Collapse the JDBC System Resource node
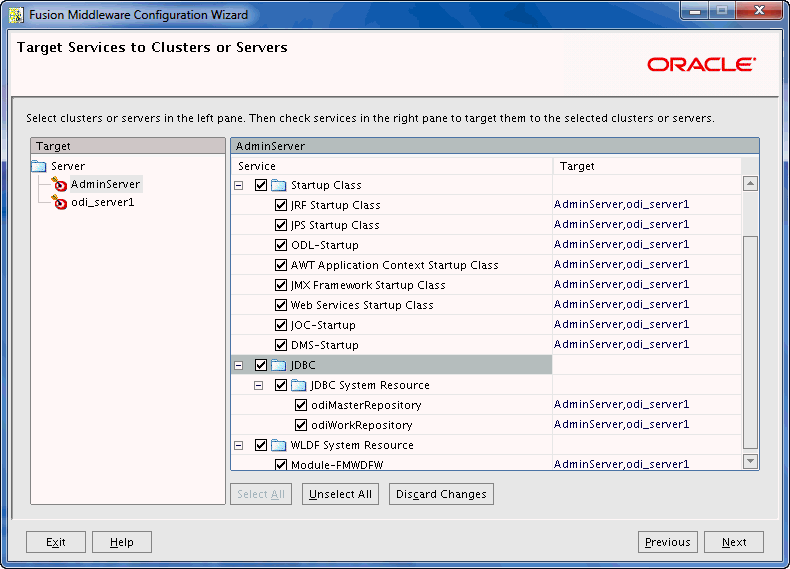Screen dimensions: 790x569 [258, 386]
